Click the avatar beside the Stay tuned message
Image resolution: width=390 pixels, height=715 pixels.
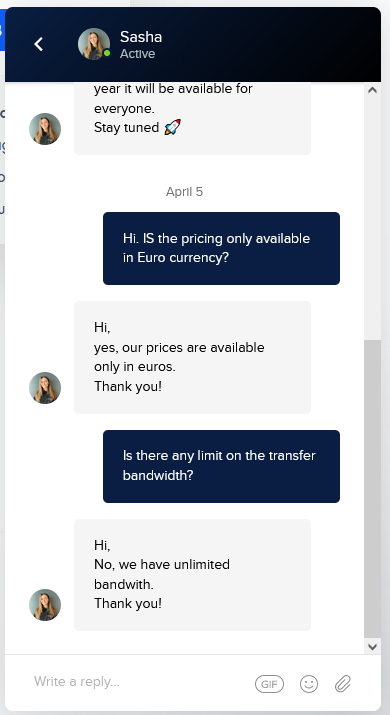pos(45,129)
